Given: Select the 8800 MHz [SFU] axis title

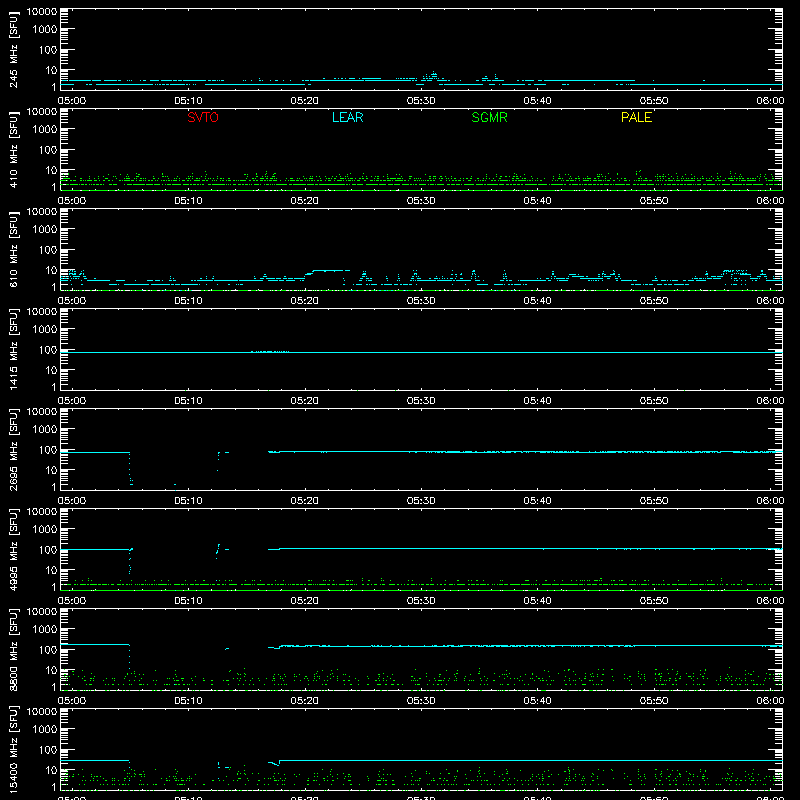Looking at the screenshot, I should point(14,650).
